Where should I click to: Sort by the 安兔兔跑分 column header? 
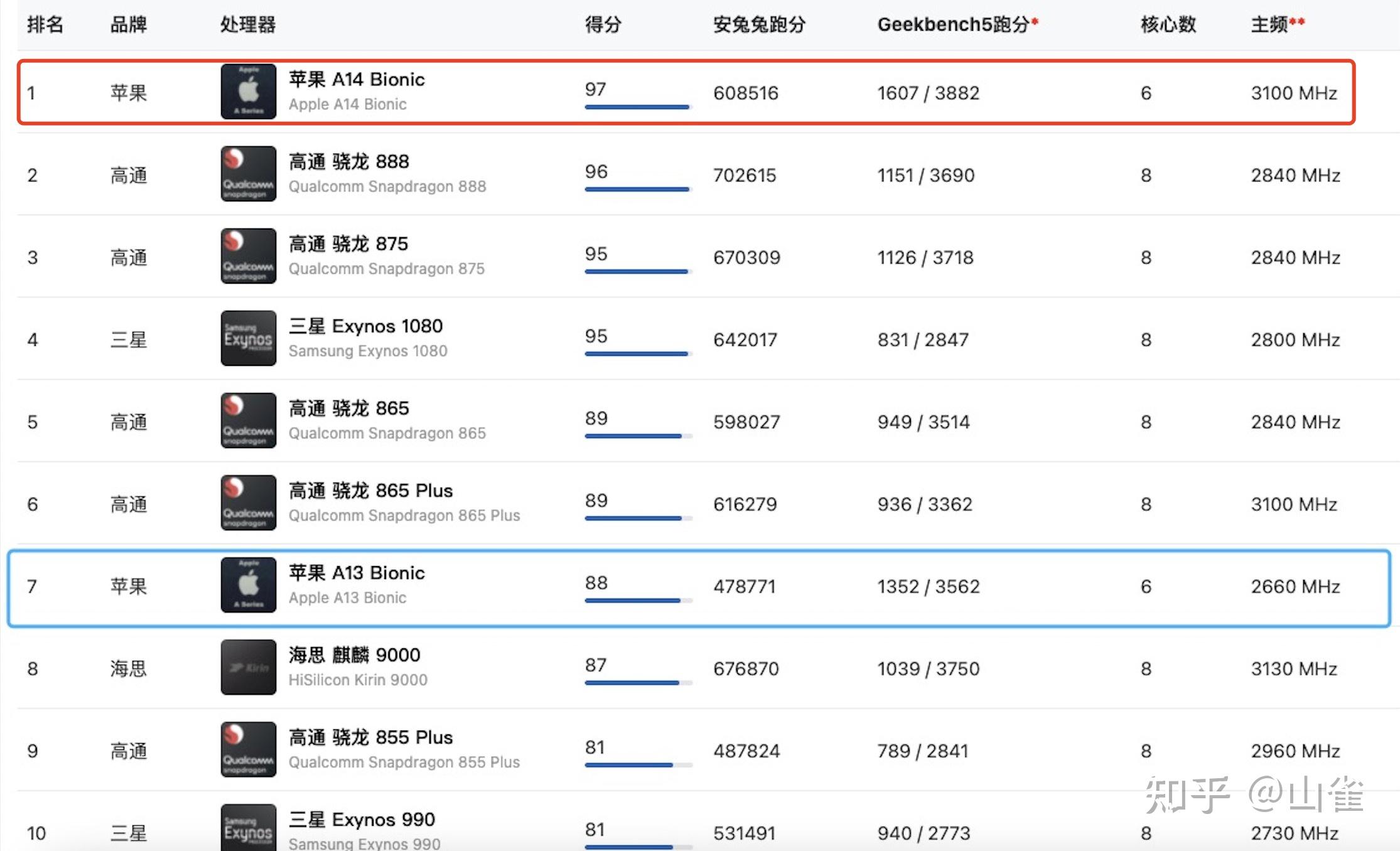[759, 24]
